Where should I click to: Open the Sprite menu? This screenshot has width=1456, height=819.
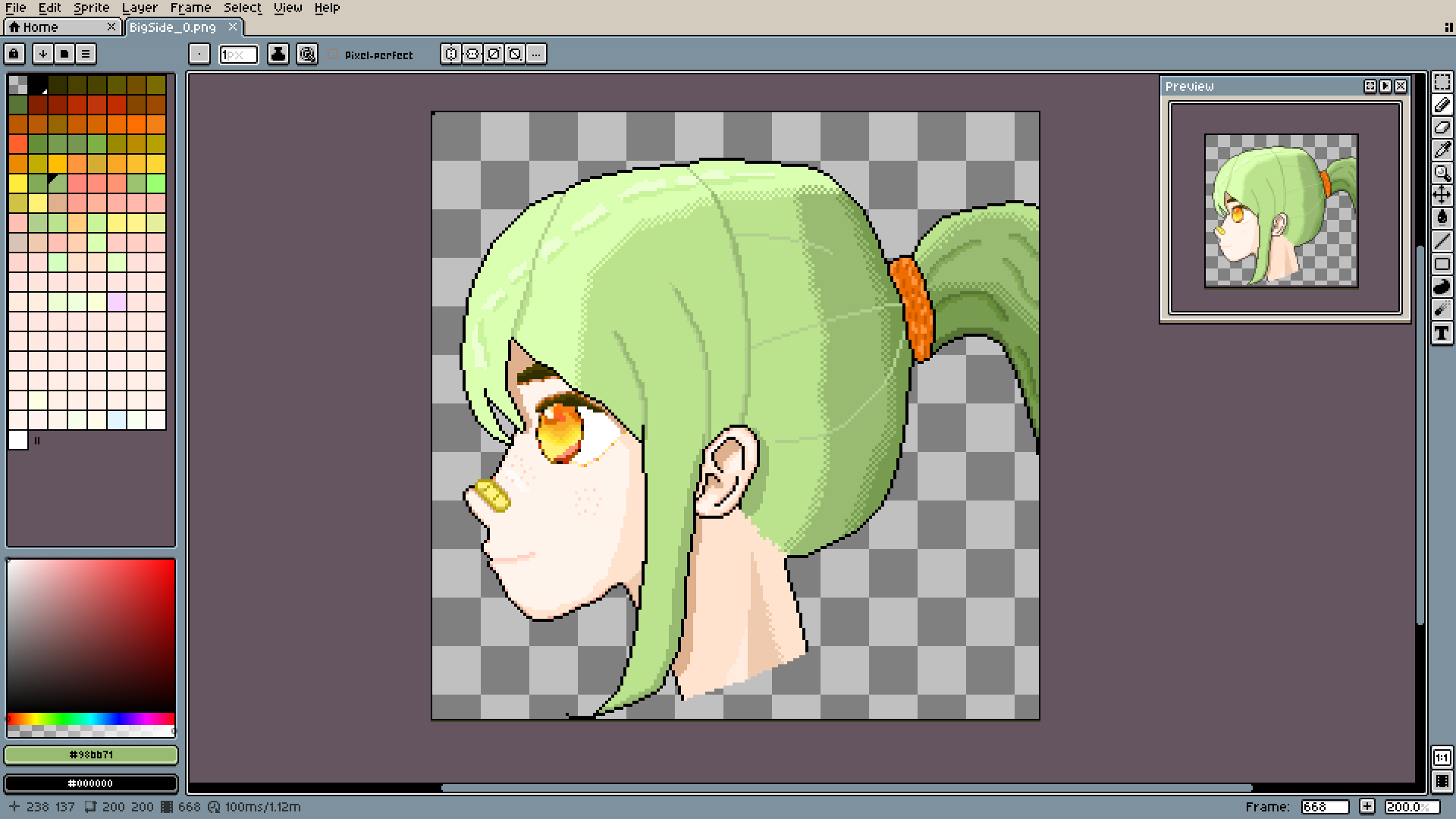(x=91, y=8)
